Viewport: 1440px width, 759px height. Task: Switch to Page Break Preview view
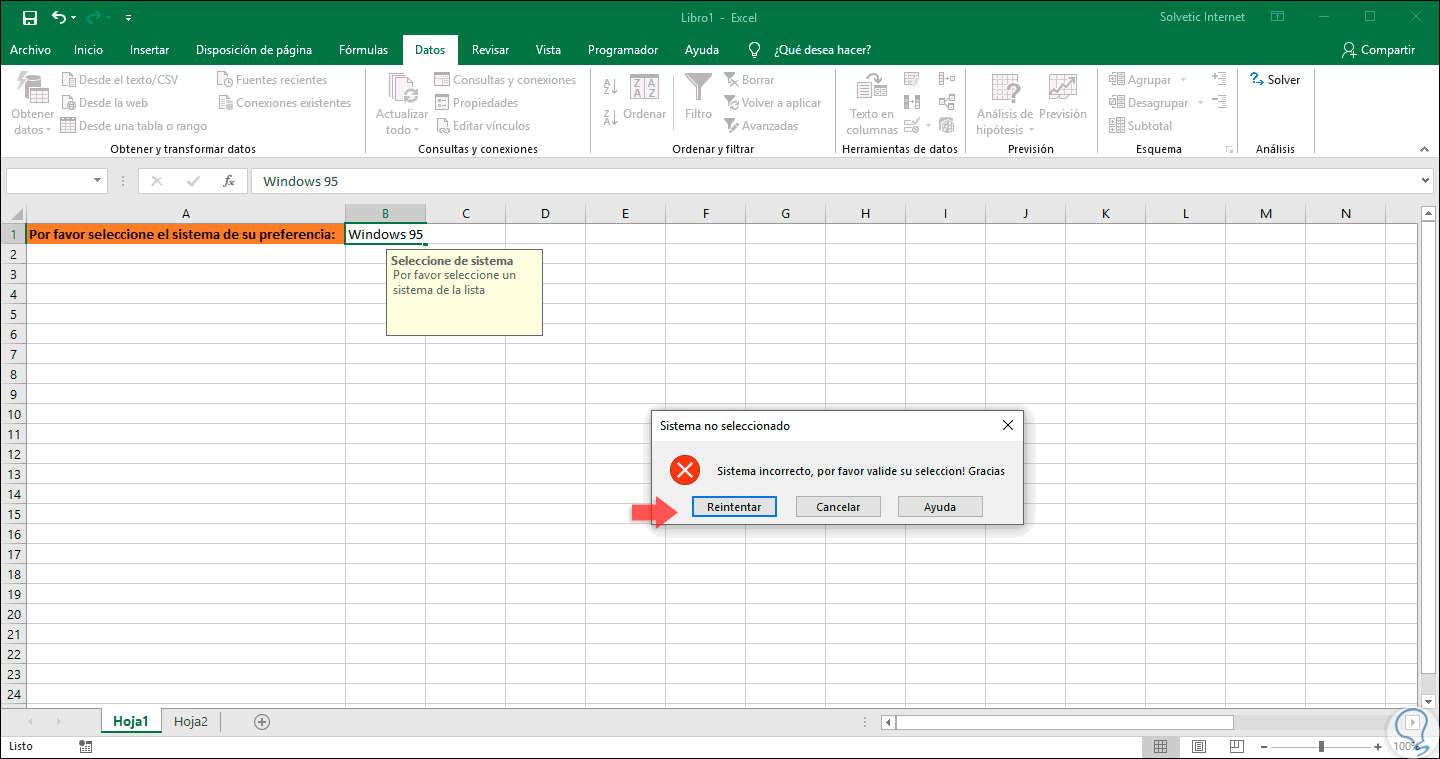(1236, 746)
